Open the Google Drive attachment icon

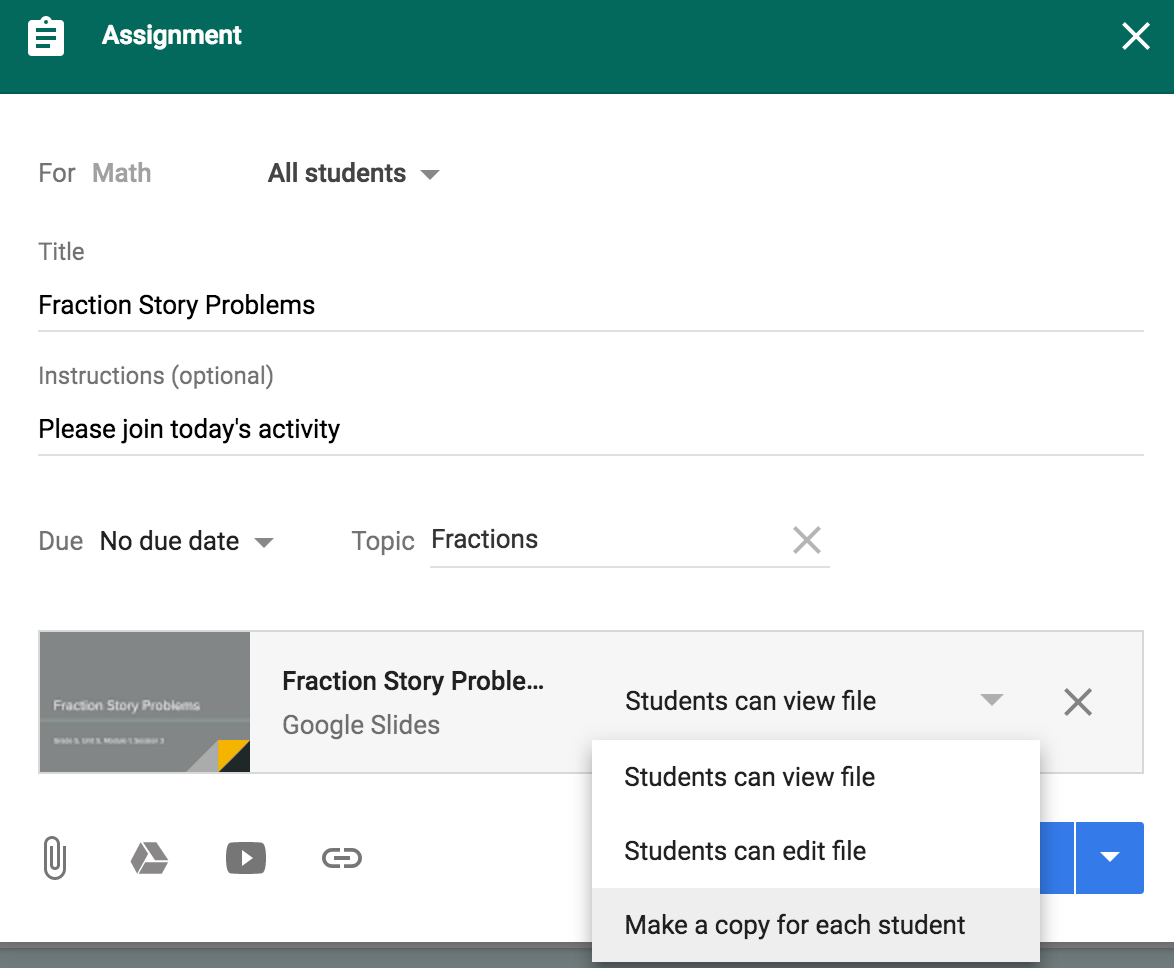pyautogui.click(x=149, y=858)
